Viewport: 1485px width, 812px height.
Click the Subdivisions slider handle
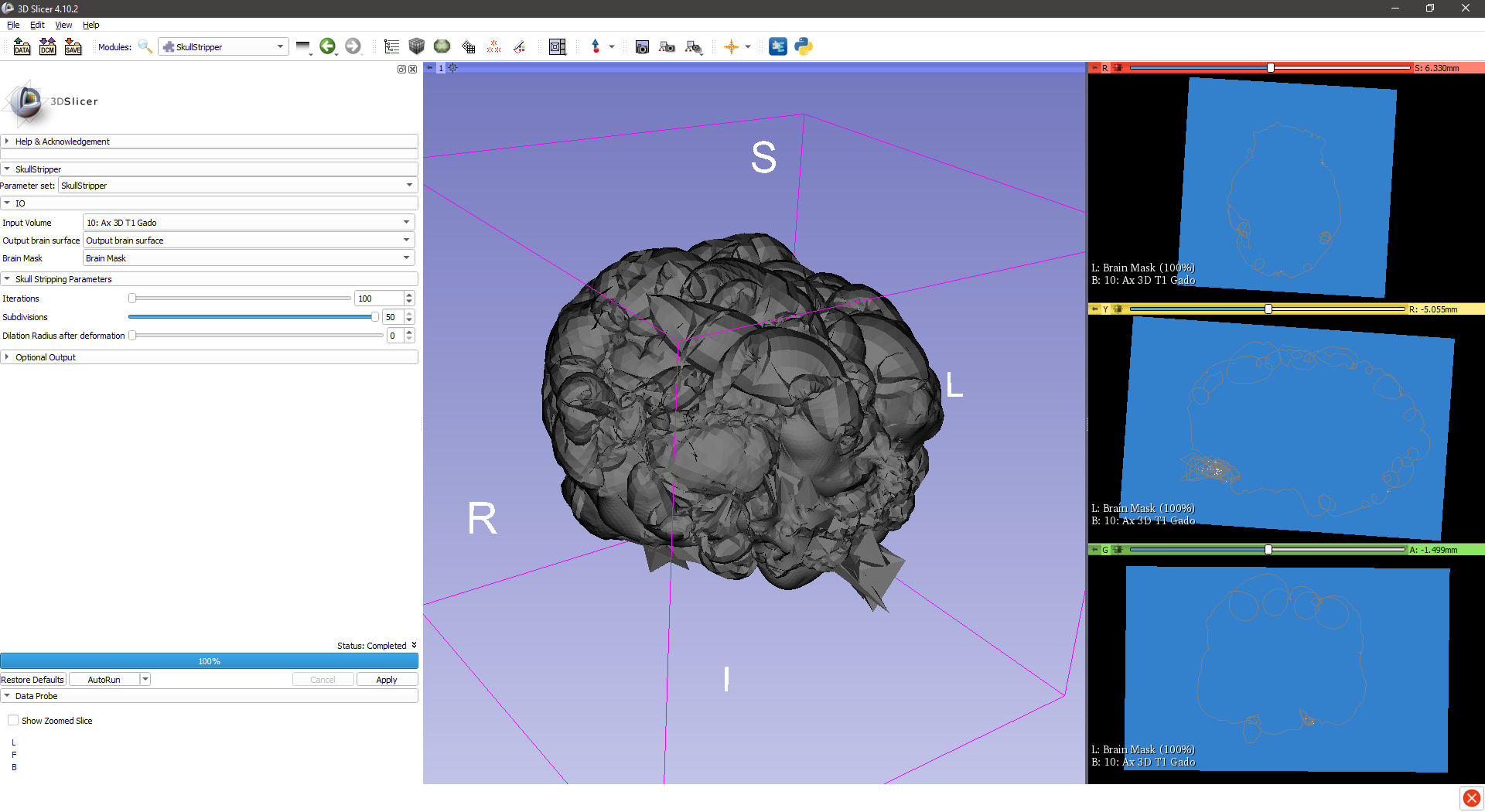point(375,317)
